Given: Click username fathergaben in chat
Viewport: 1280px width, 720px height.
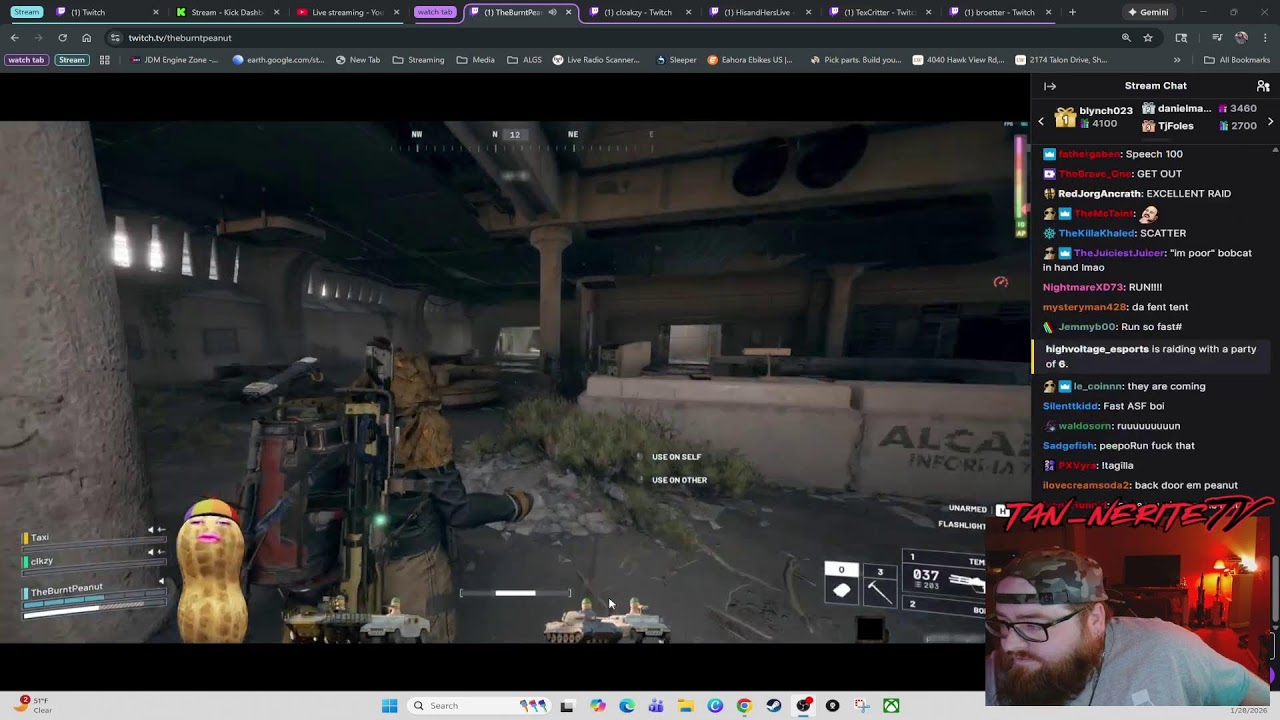Looking at the screenshot, I should tap(1089, 154).
